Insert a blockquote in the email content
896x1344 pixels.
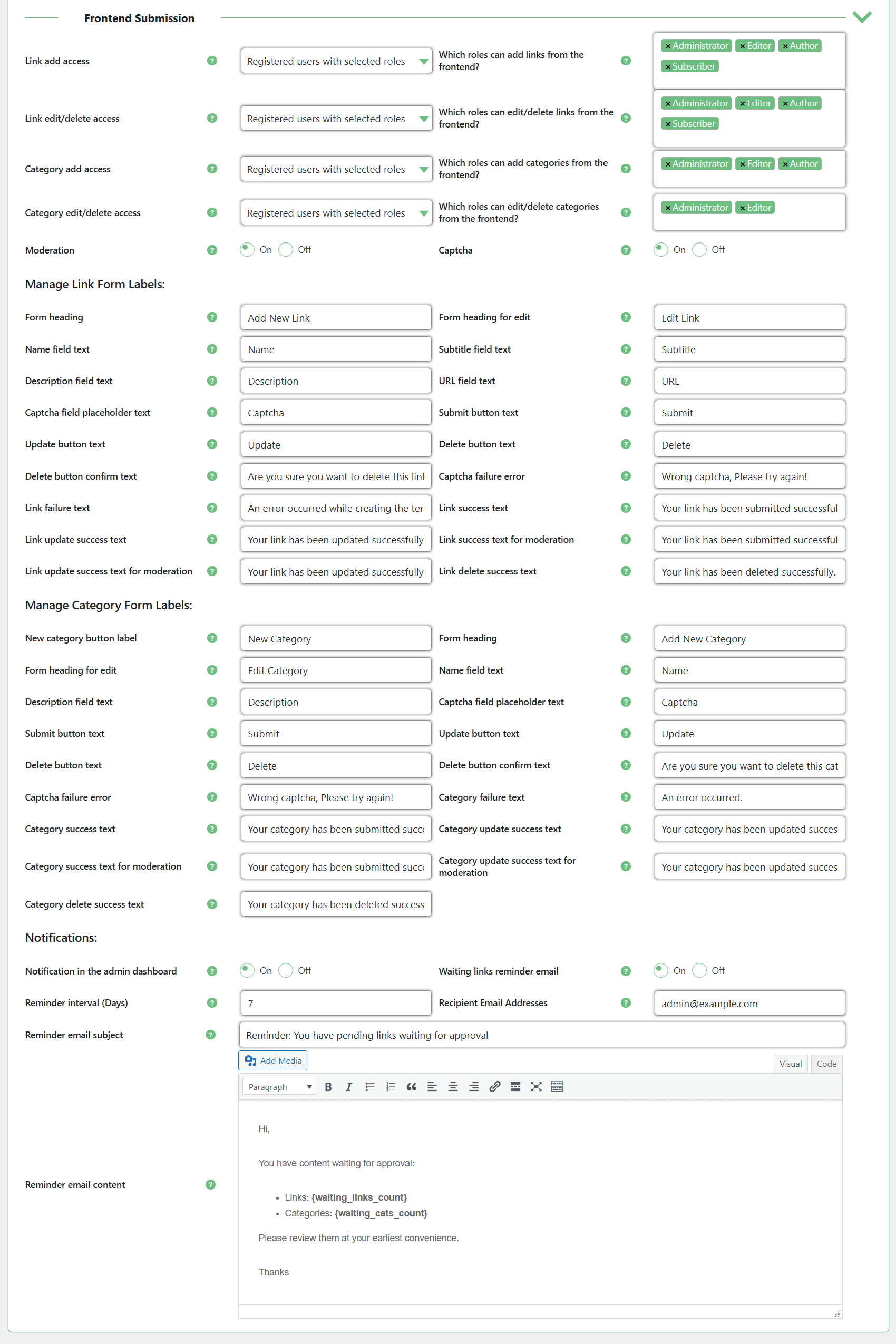pos(411,1087)
